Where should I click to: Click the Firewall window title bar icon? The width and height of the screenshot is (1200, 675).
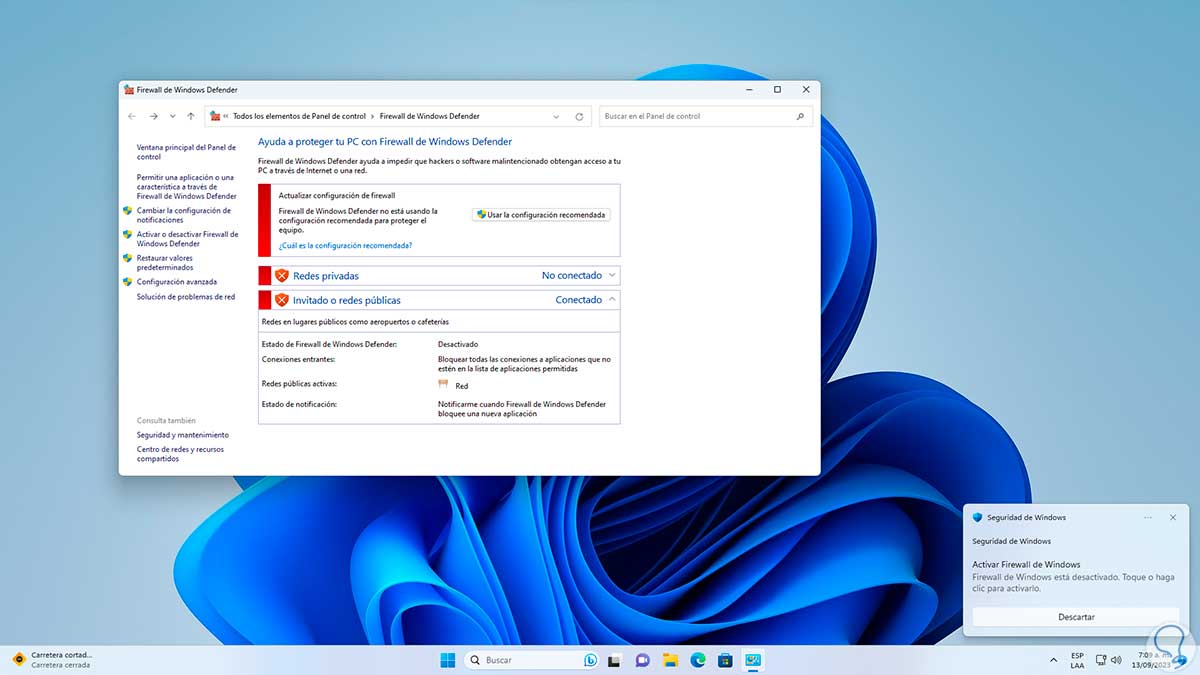129,89
